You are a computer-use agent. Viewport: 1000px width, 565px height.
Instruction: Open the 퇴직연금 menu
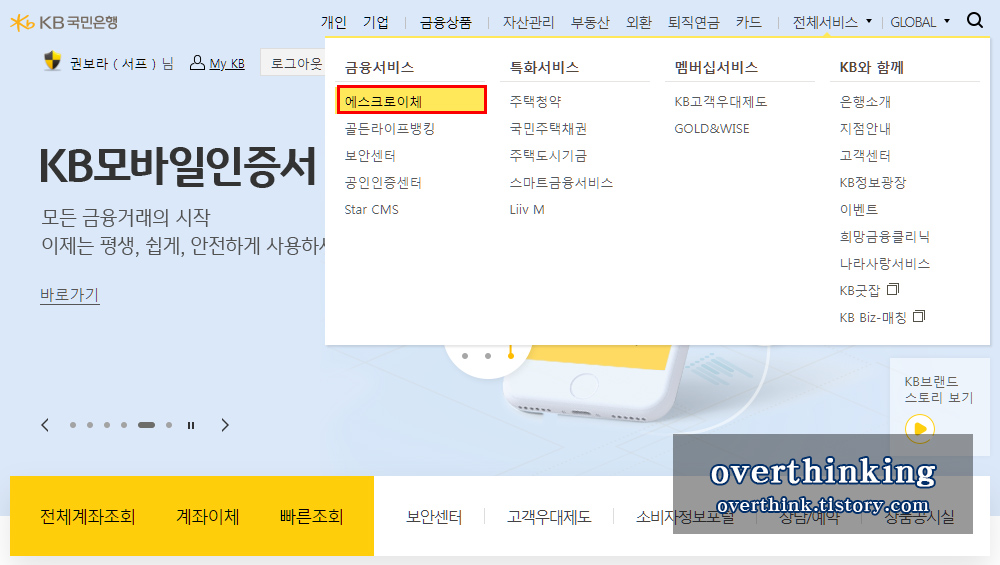pos(693,22)
